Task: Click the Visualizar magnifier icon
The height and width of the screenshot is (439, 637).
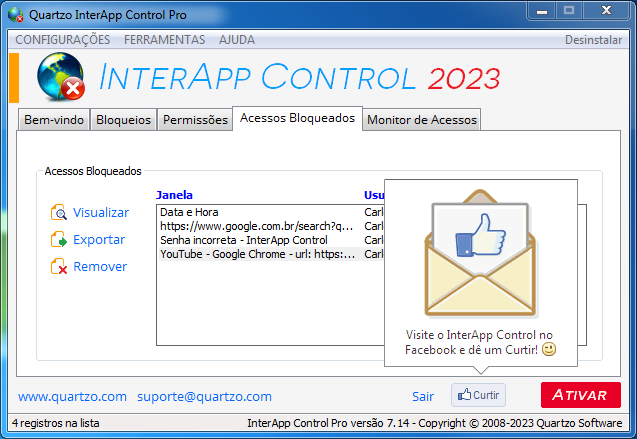Action: (x=58, y=213)
